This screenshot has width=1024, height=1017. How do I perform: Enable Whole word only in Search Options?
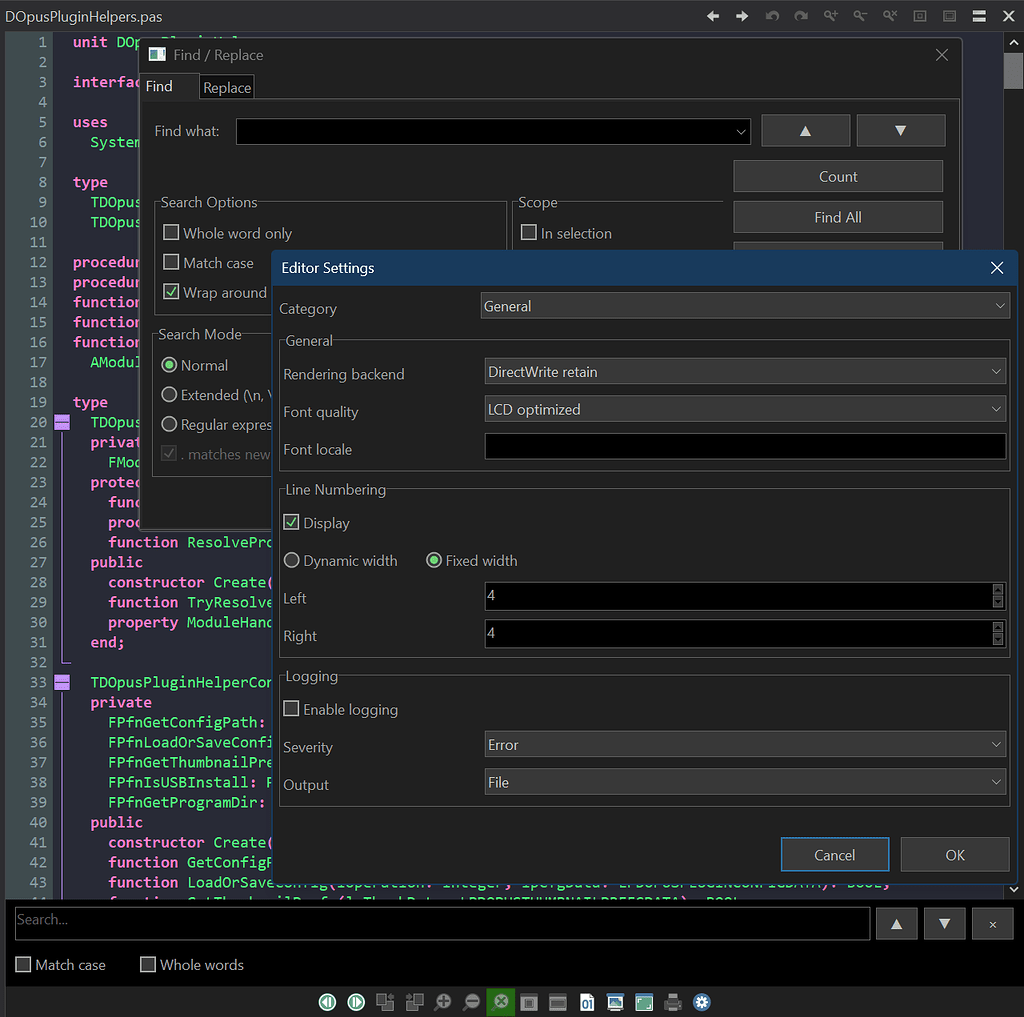point(171,233)
